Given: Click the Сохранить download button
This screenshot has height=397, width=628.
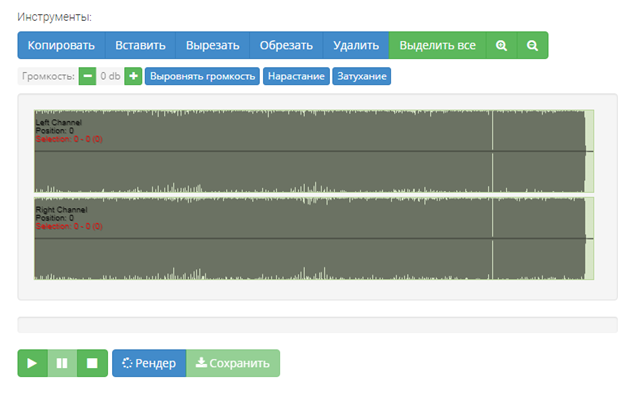Looking at the screenshot, I should [x=233, y=363].
